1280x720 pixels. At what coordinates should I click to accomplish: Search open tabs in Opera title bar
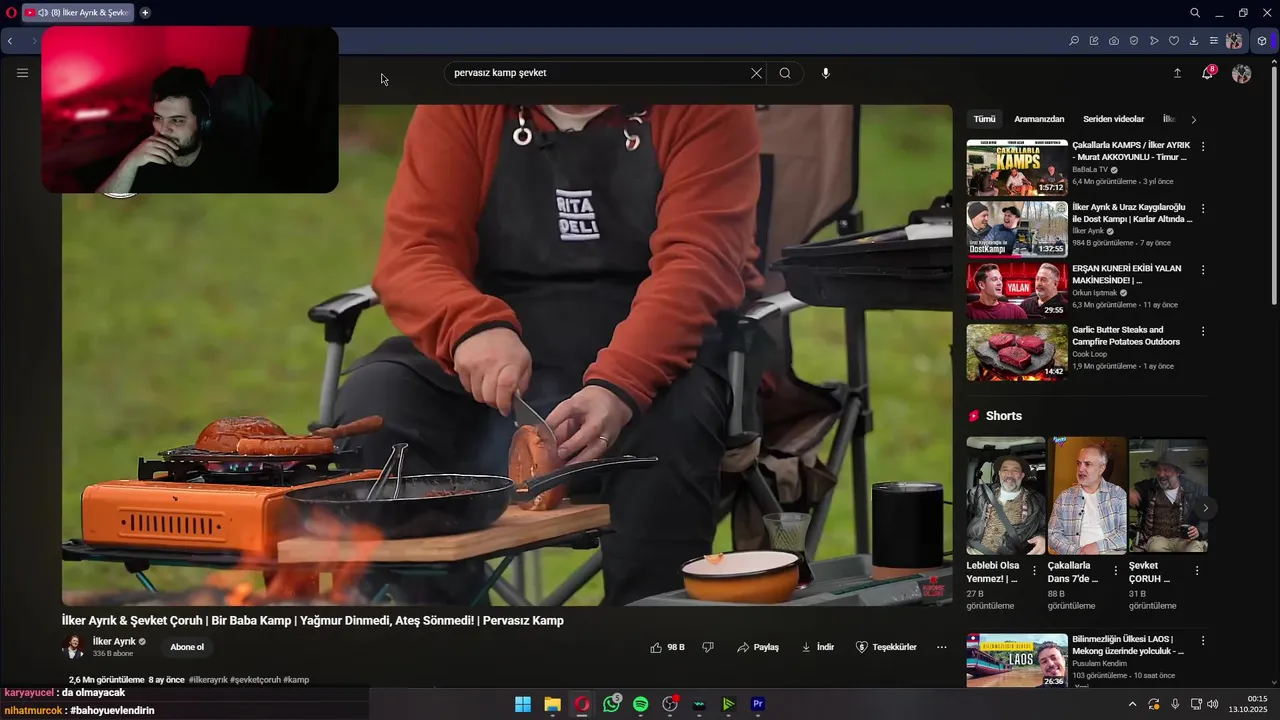tap(1195, 13)
